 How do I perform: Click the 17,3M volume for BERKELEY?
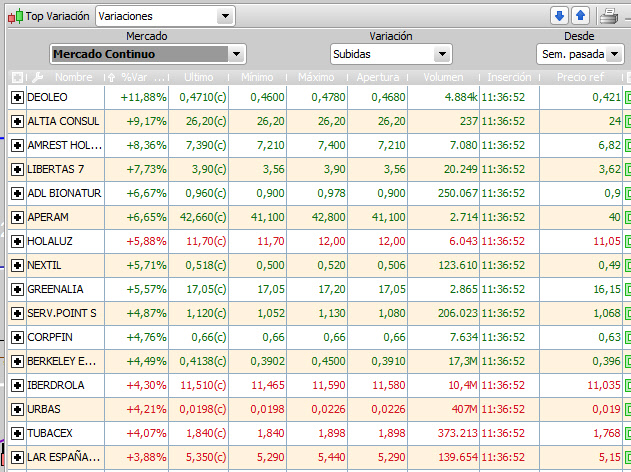pos(463,361)
